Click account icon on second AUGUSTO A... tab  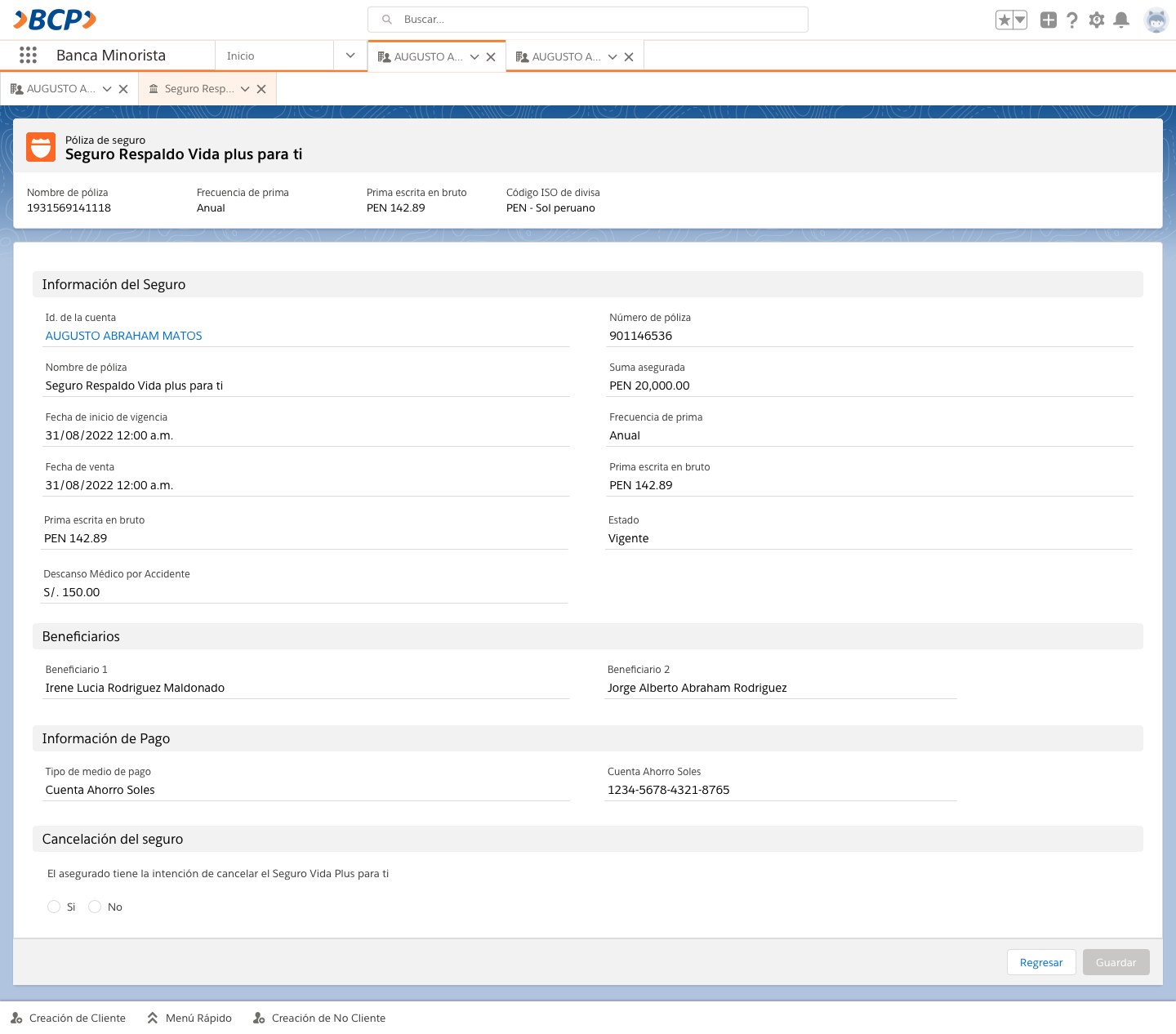coord(522,57)
